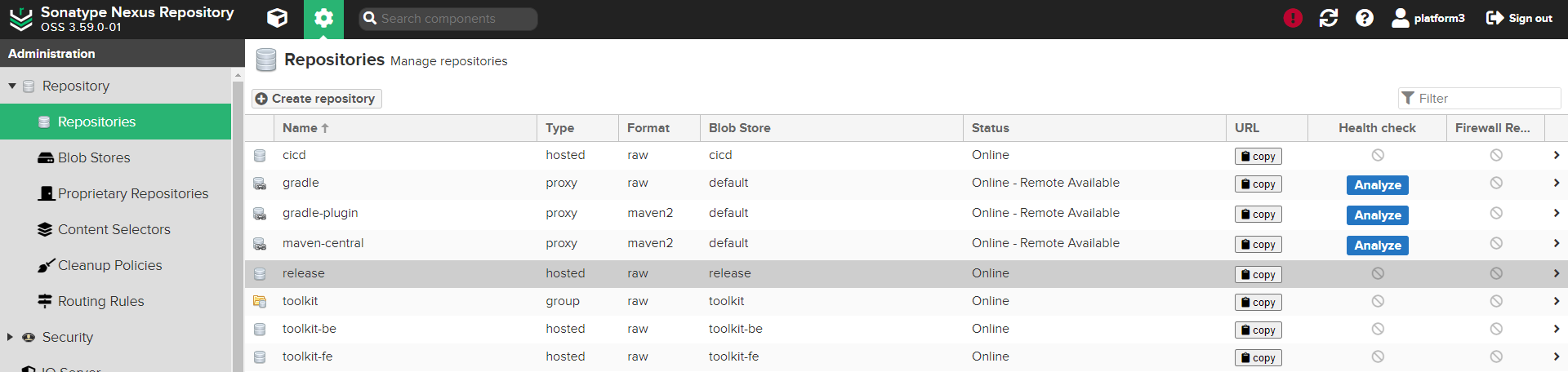Open cicd row details chevron
1568x372 pixels.
click(x=1556, y=155)
